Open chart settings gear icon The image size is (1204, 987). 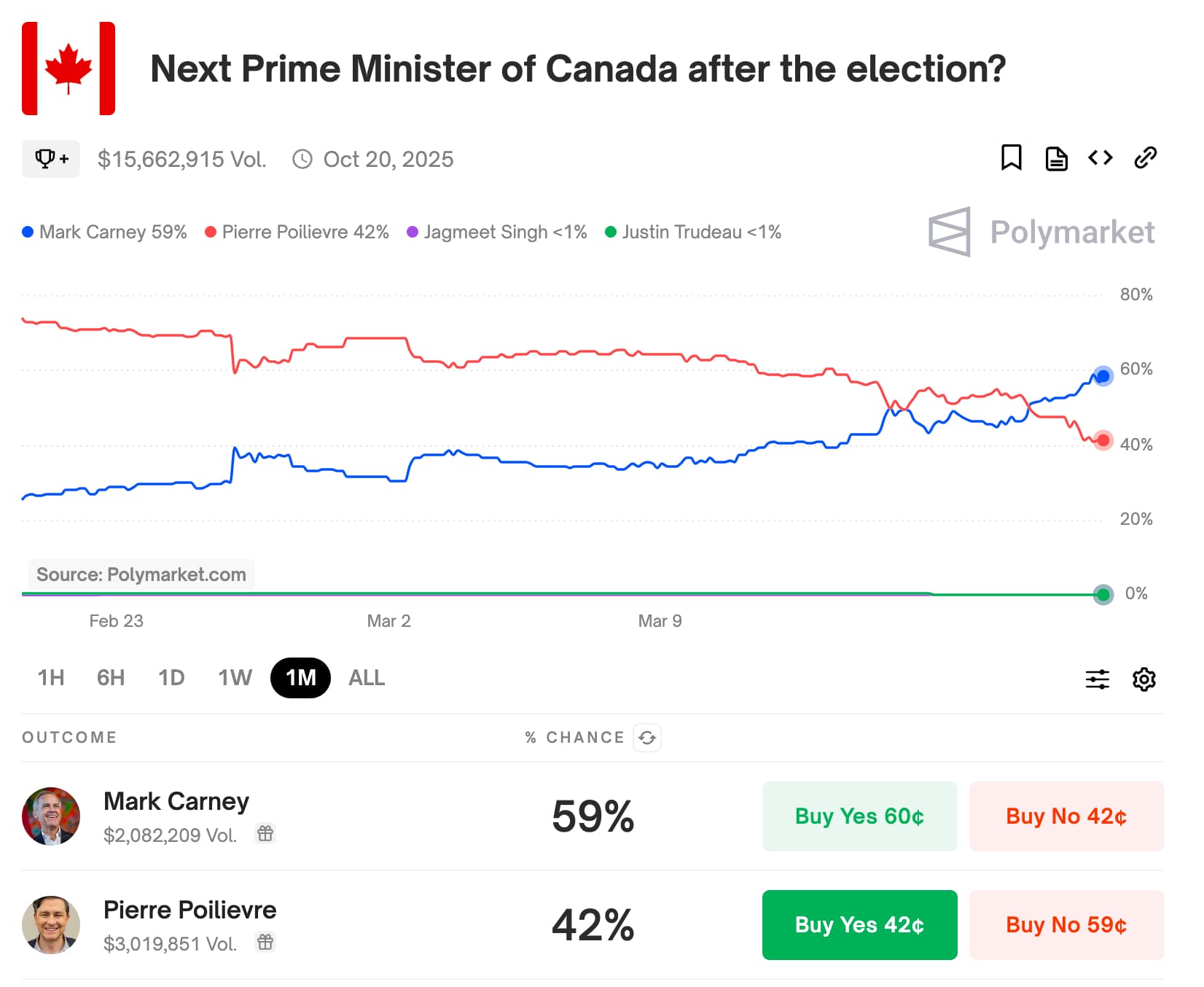click(1144, 679)
